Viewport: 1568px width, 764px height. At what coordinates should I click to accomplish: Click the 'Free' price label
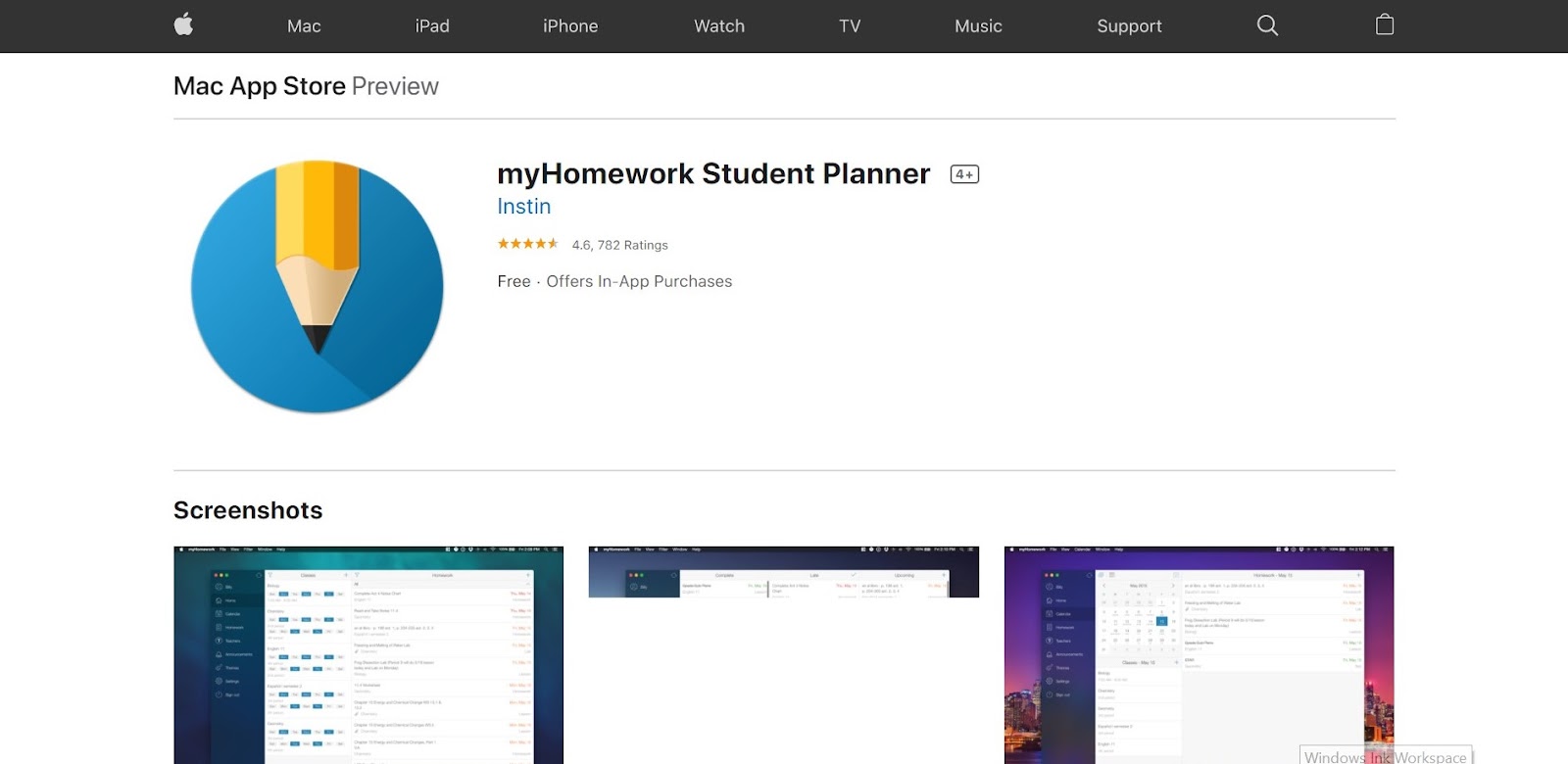tap(514, 281)
